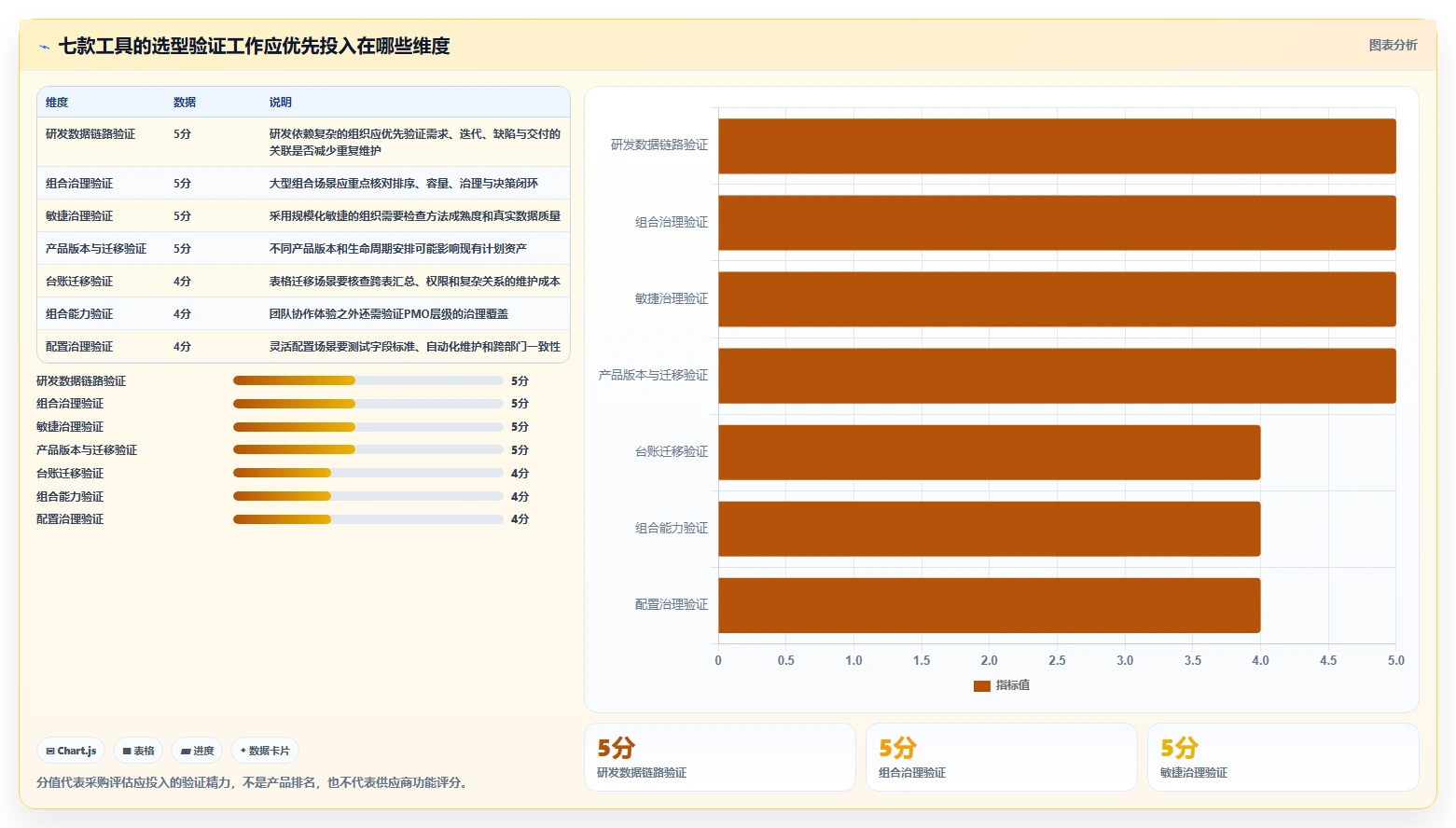Click the 敏捷治理验证 chart bar
This screenshot has width=1456, height=828.
(1057, 299)
